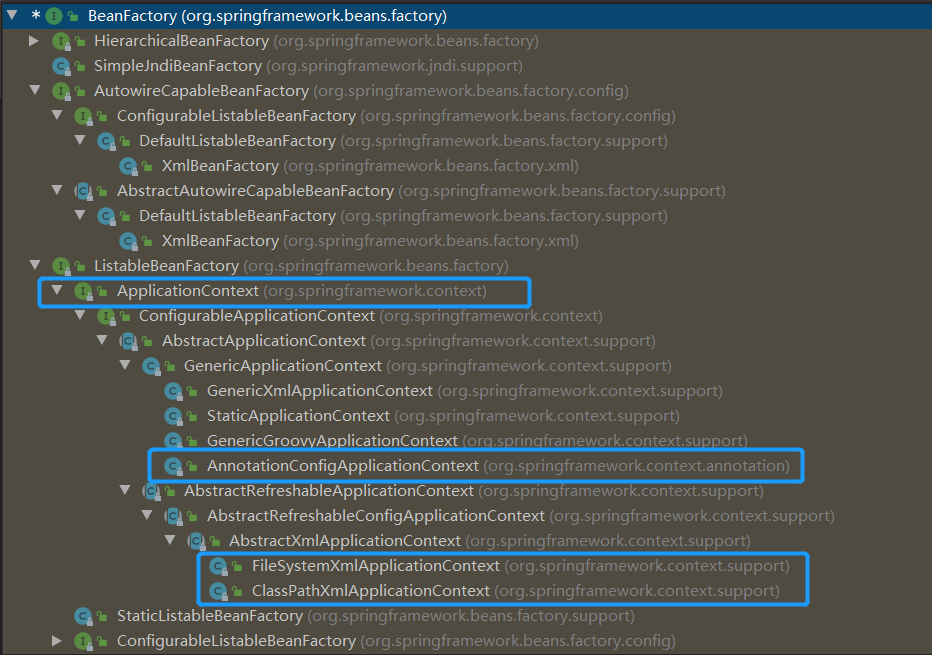
Task: Click interface icon of the expanded ConfigurableListableBeanFactory row
Action: point(83,116)
